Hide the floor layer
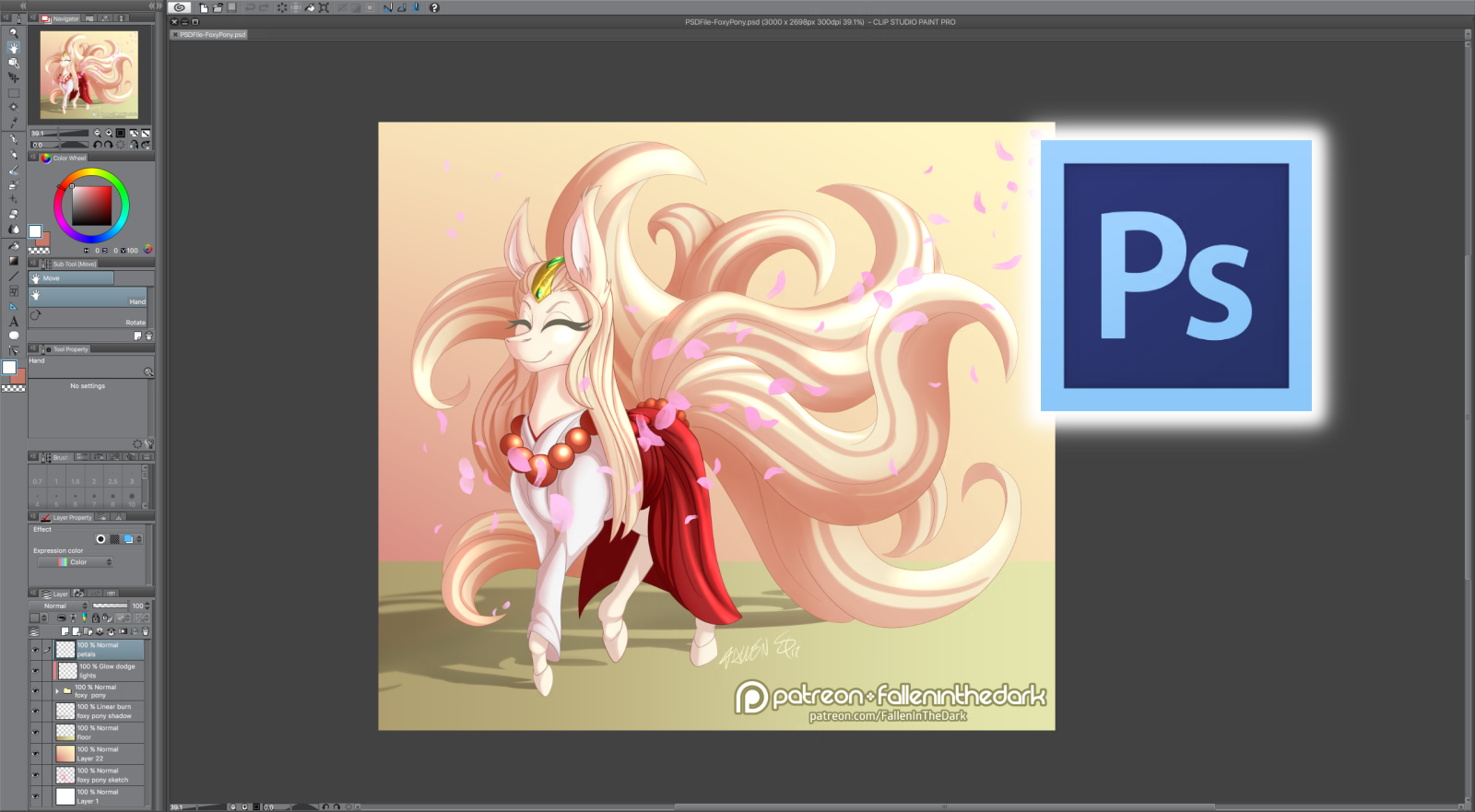The height and width of the screenshot is (812, 1475). point(36,732)
